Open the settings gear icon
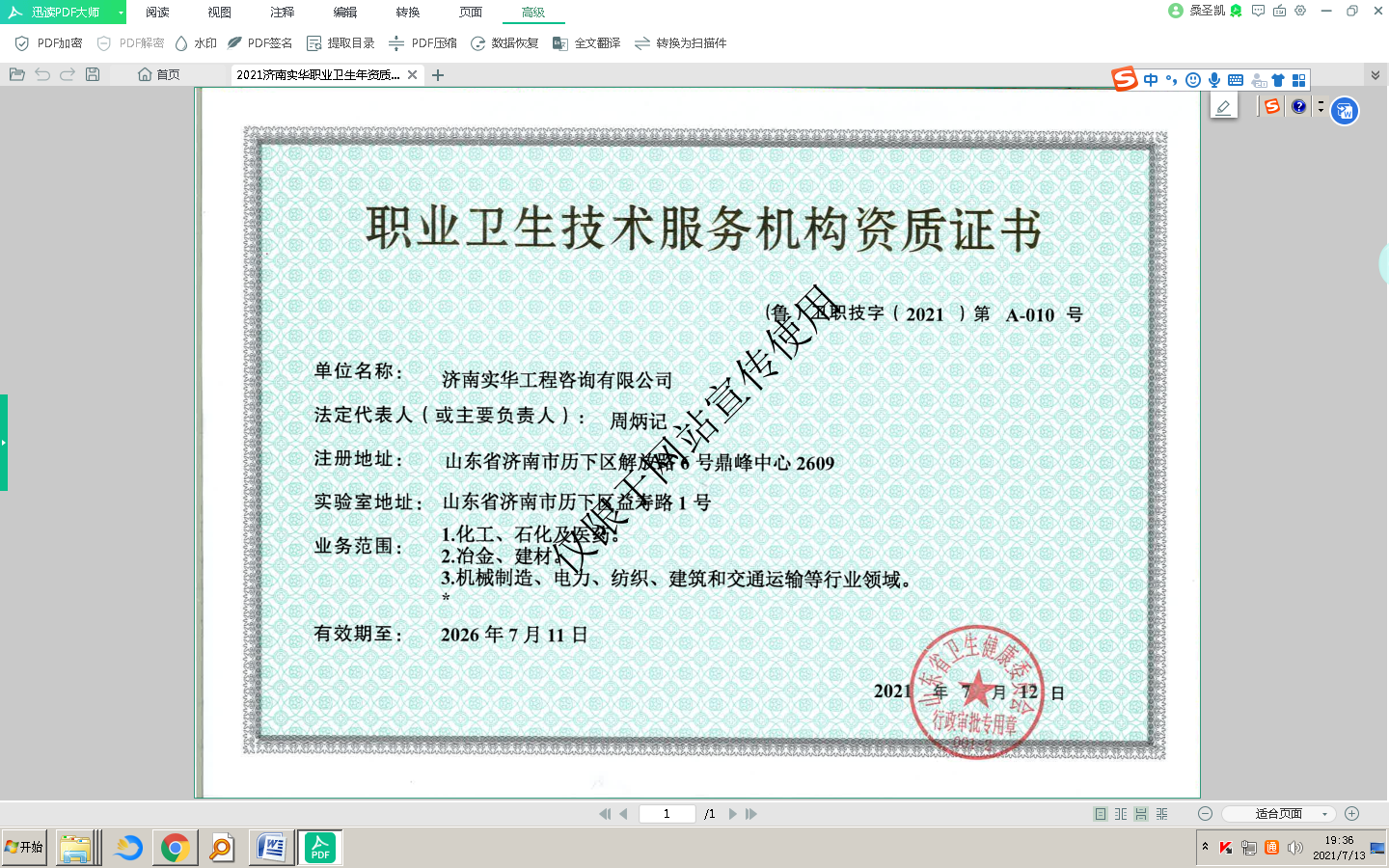 point(1300,11)
